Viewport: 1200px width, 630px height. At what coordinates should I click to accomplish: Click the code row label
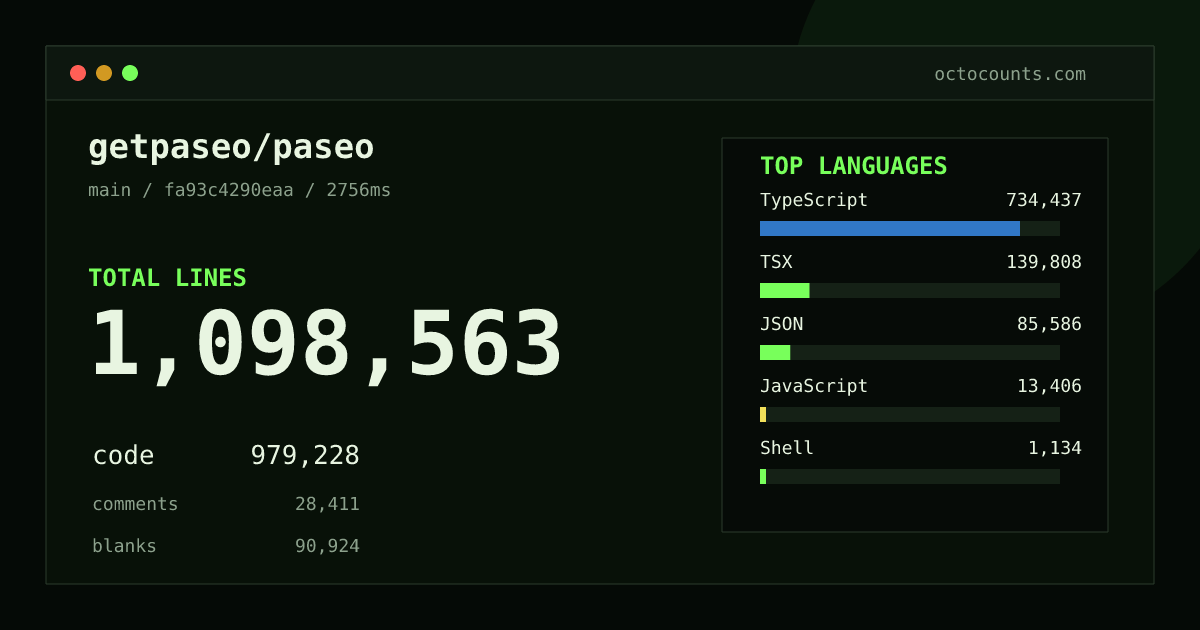pyautogui.click(x=123, y=456)
